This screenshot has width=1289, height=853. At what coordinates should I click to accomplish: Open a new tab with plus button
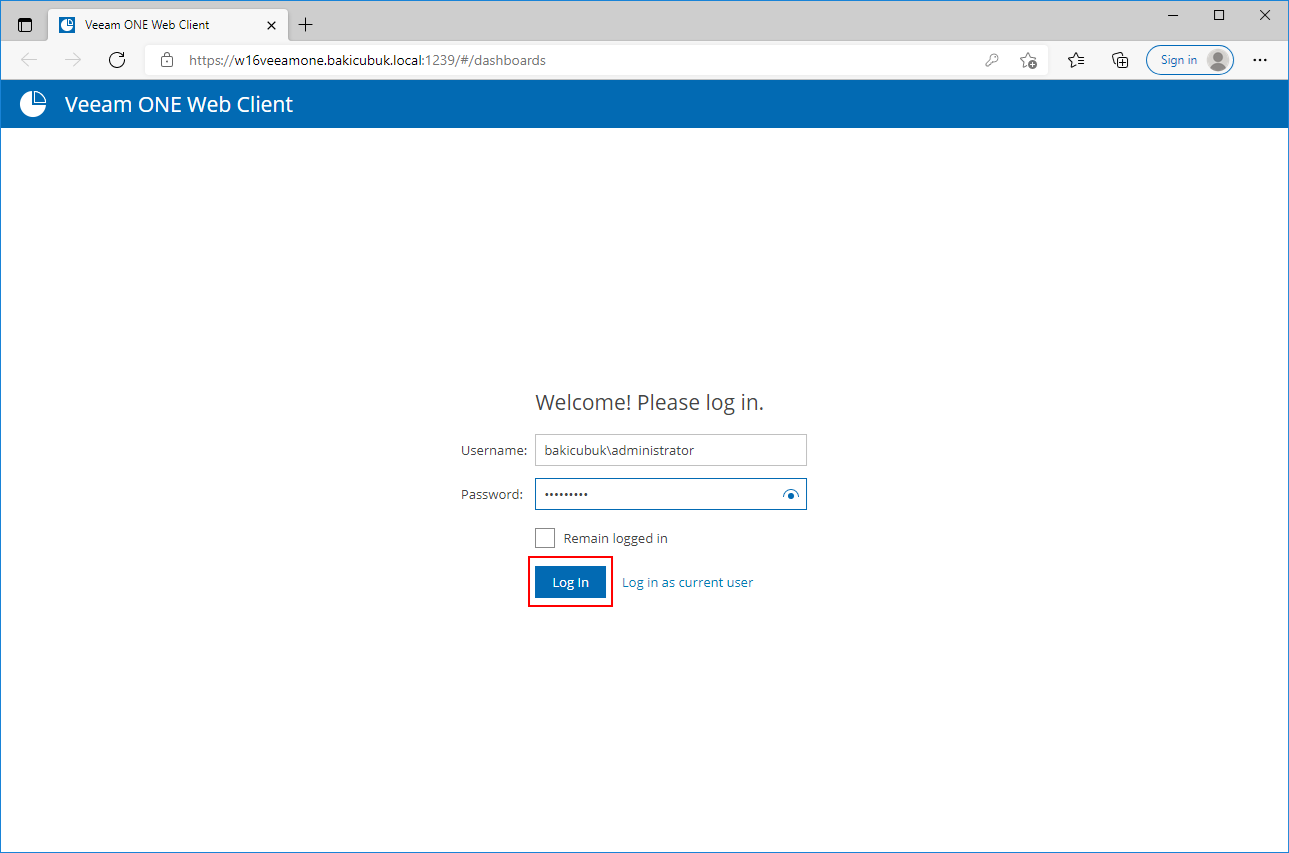(x=306, y=25)
